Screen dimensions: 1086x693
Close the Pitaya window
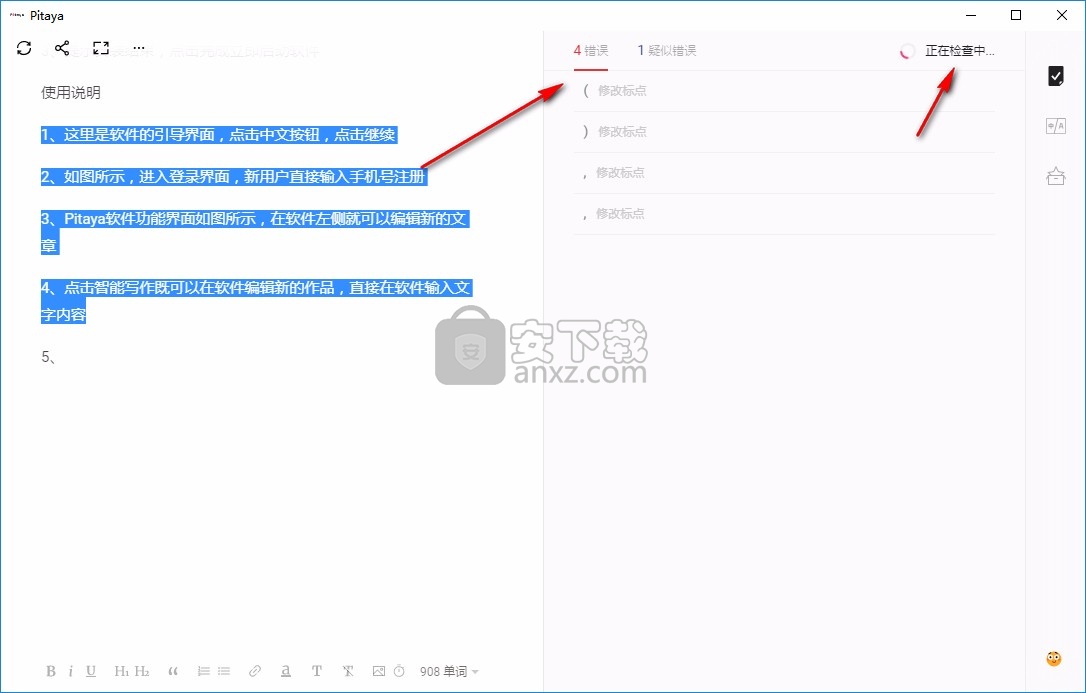(1062, 15)
